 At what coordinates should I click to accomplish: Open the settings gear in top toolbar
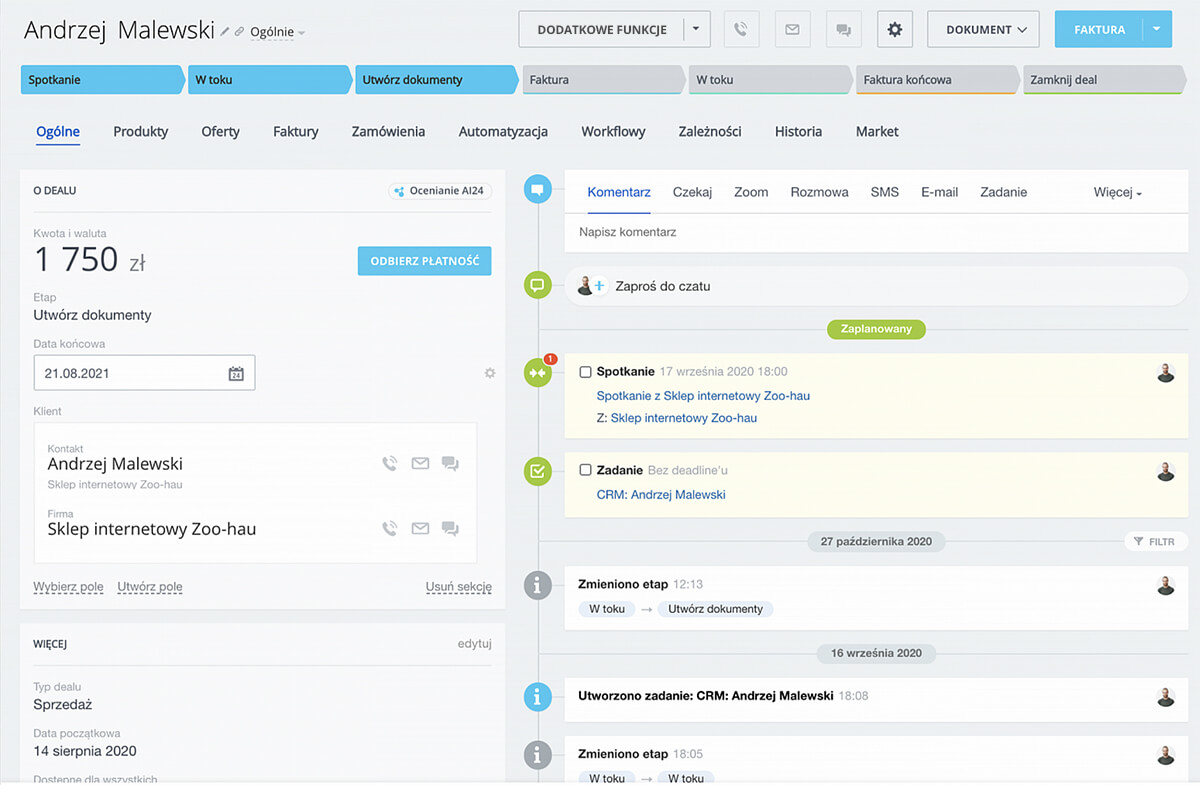click(x=894, y=30)
